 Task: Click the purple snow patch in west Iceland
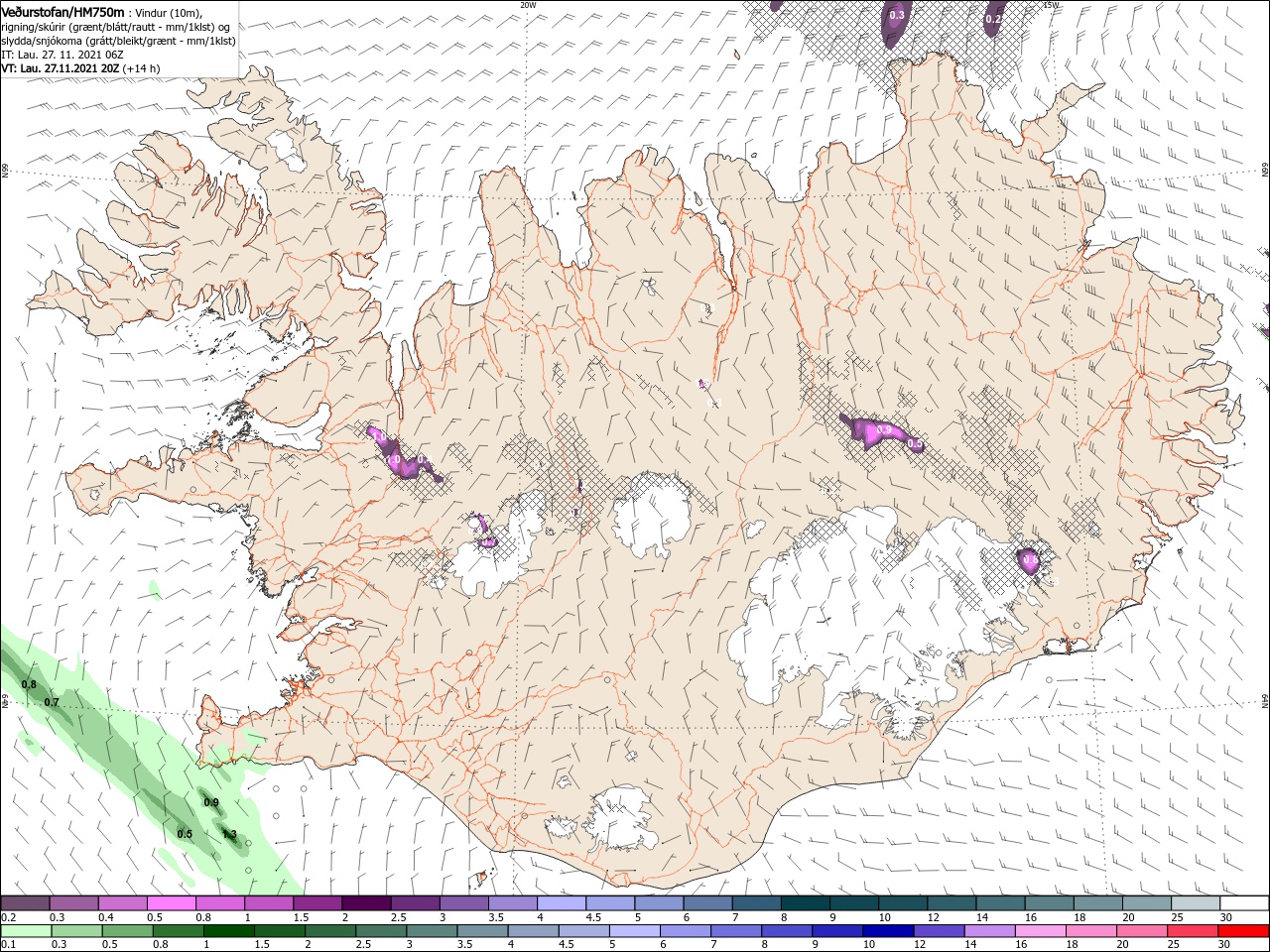coord(402,456)
